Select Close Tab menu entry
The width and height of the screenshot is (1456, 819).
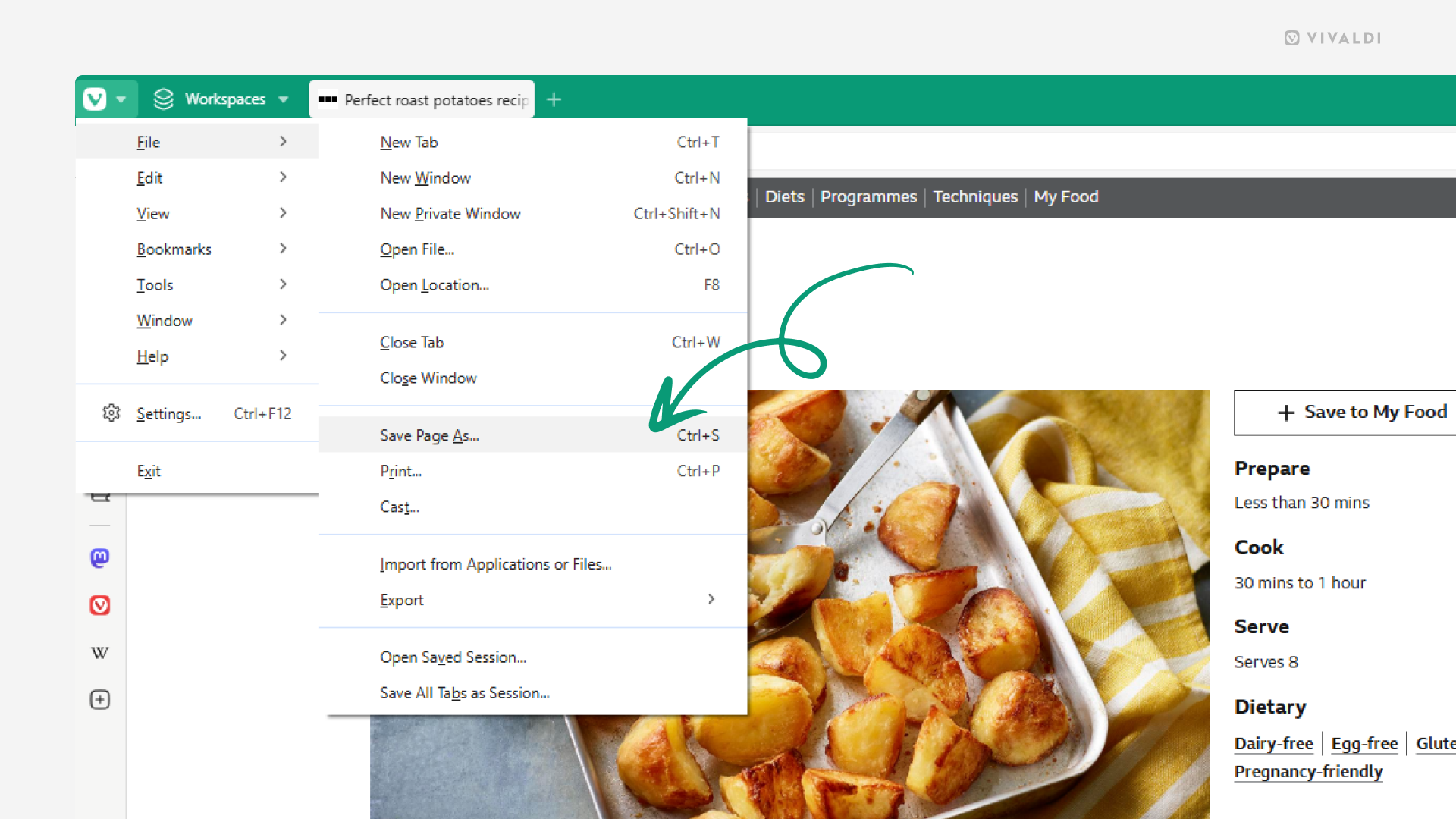[533, 342]
